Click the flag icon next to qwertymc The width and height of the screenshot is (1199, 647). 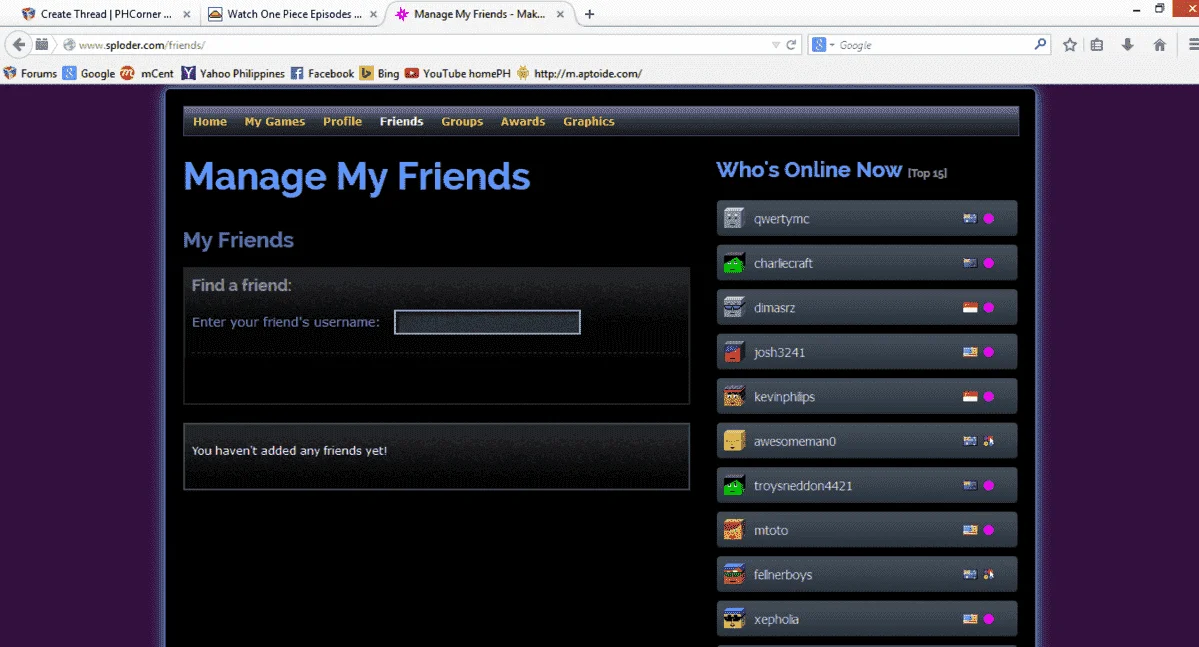point(970,219)
